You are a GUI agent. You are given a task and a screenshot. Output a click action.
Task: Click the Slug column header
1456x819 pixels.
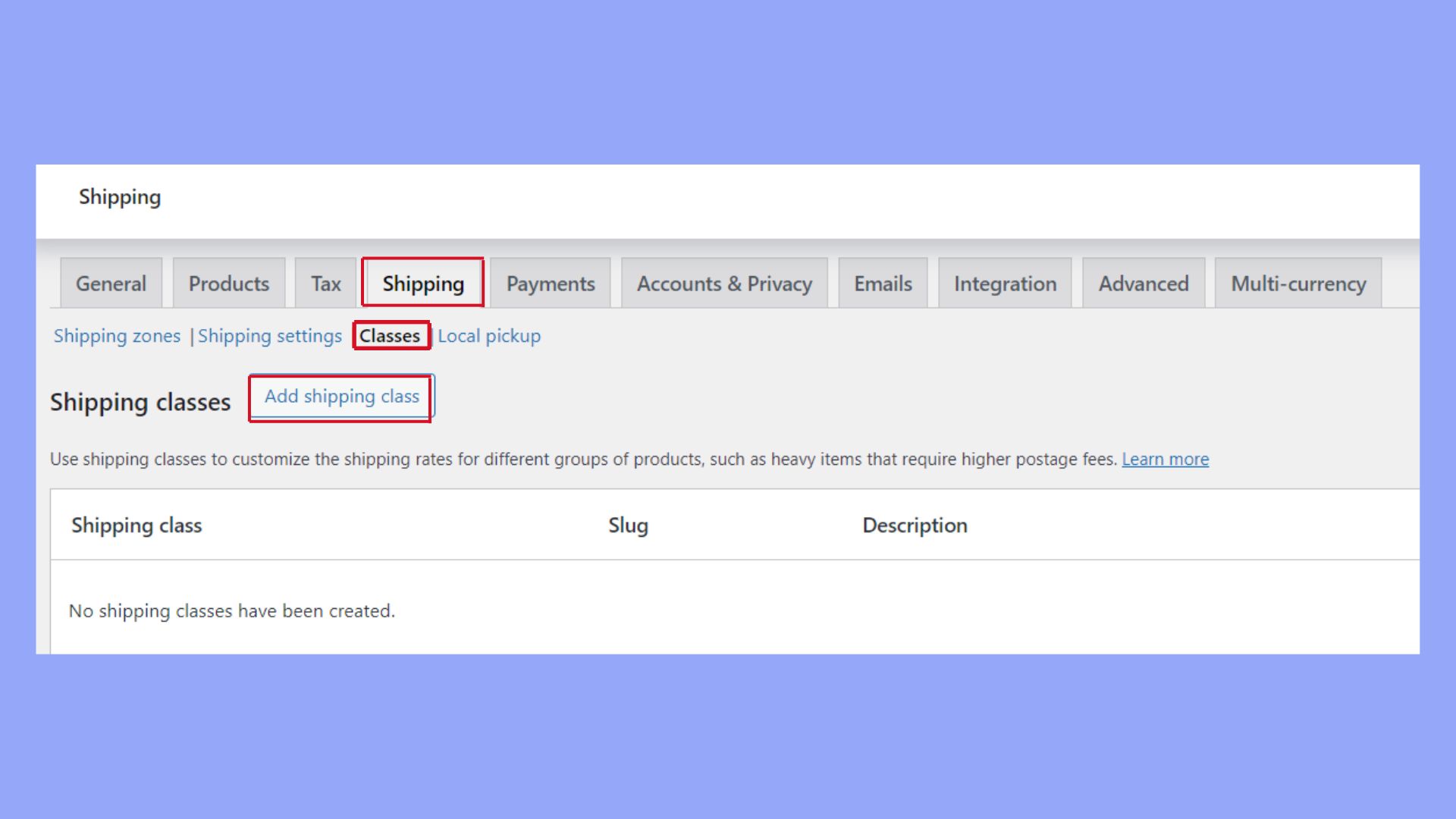pyautogui.click(x=628, y=525)
